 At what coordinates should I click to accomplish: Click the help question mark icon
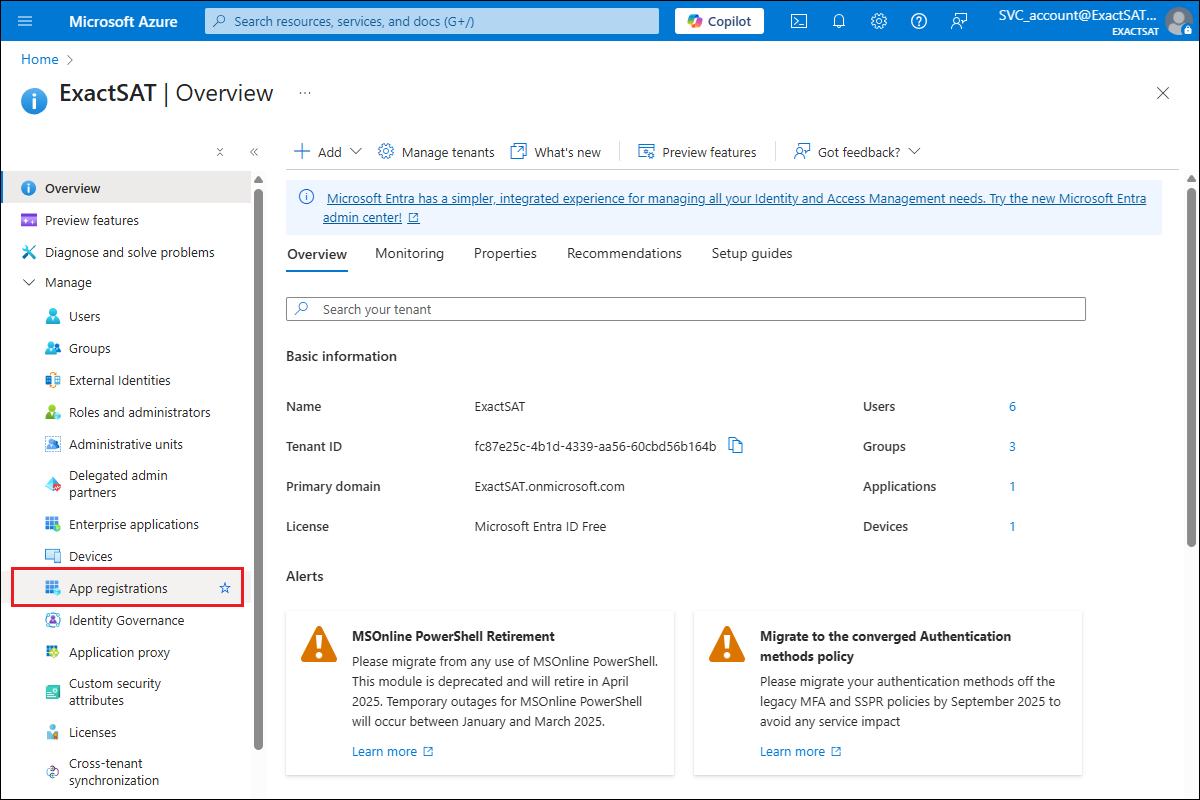(919, 21)
